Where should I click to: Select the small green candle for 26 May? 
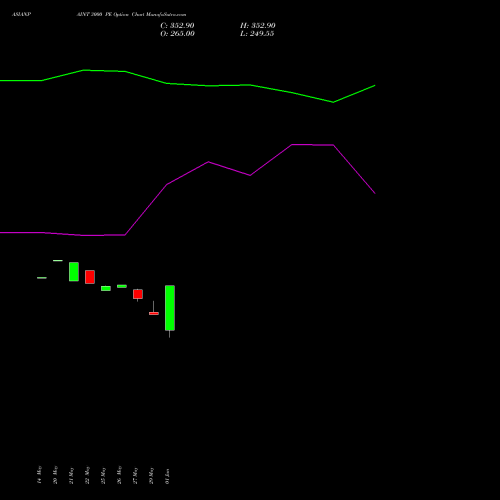[x=122, y=286]
